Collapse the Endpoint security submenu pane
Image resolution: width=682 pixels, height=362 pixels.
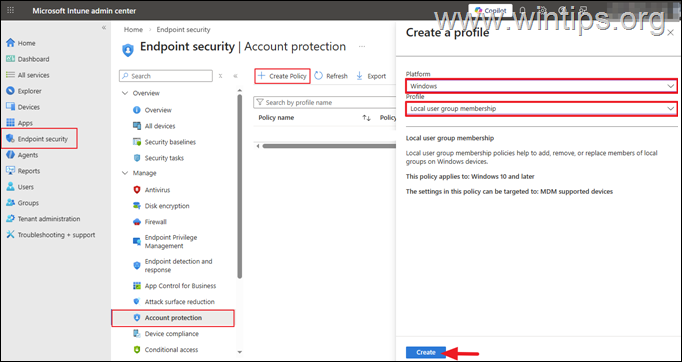click(235, 76)
